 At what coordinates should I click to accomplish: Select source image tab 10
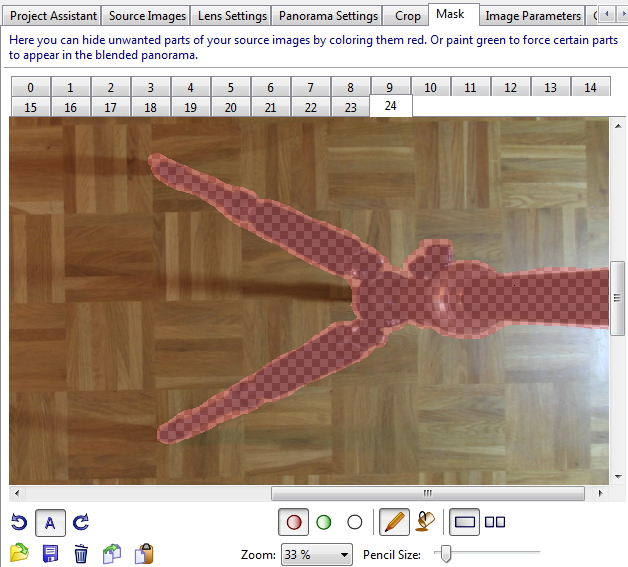pos(430,88)
